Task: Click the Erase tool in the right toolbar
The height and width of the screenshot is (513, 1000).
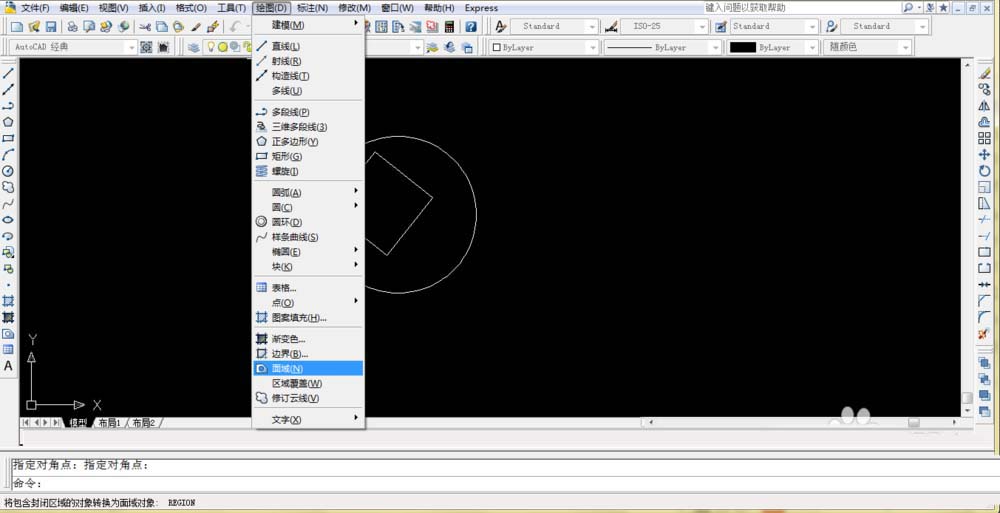Action: [985, 73]
